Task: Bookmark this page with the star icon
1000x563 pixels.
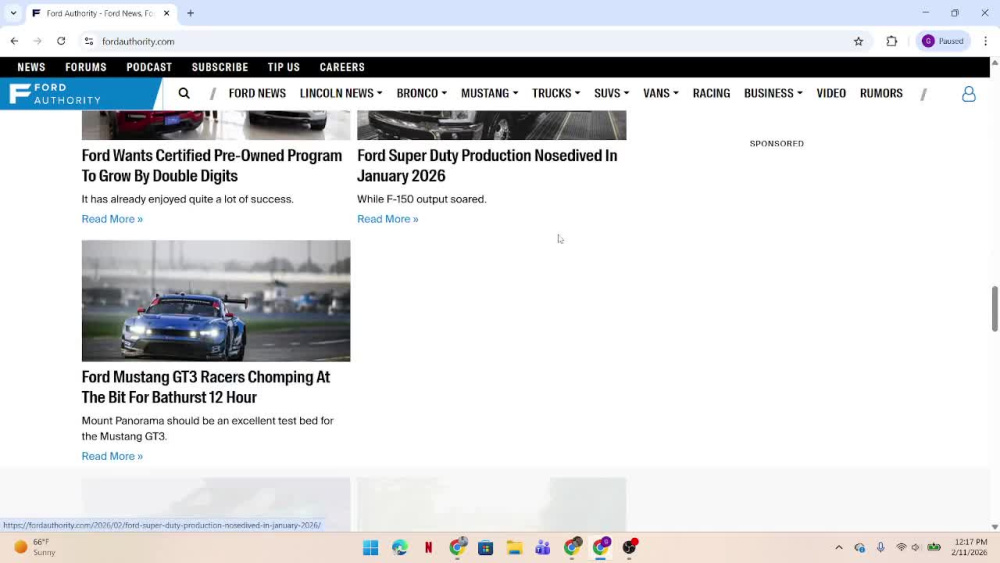Action: click(x=858, y=41)
